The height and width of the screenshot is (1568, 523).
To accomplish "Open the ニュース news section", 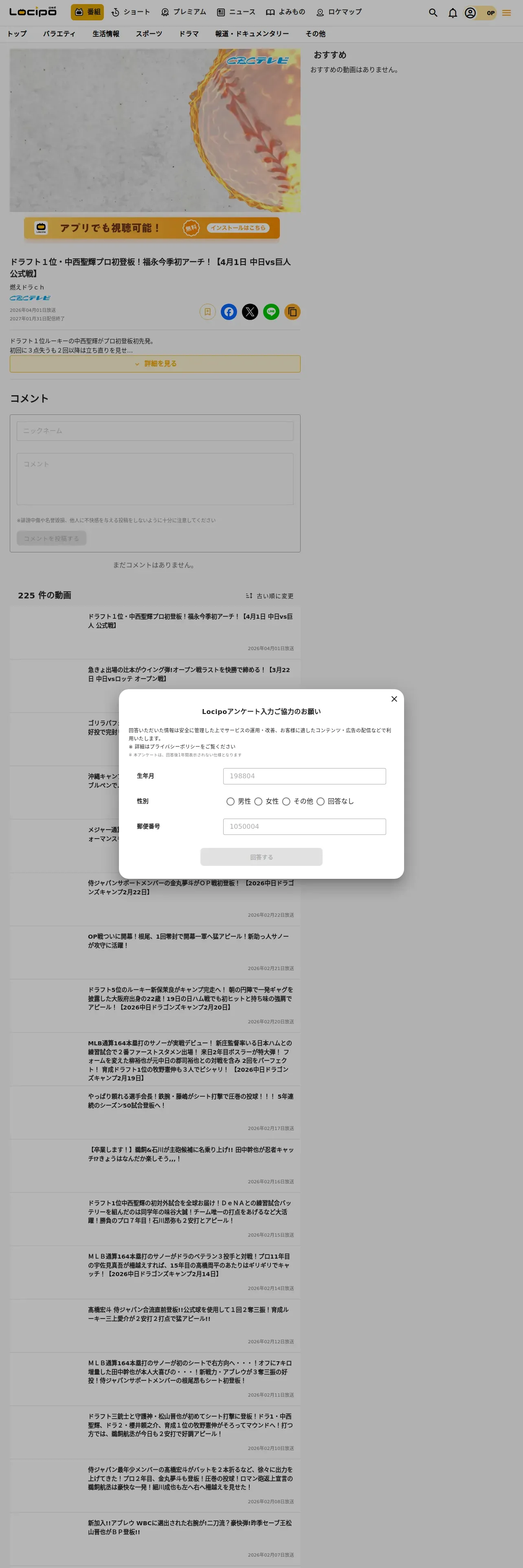I will 236,12.
